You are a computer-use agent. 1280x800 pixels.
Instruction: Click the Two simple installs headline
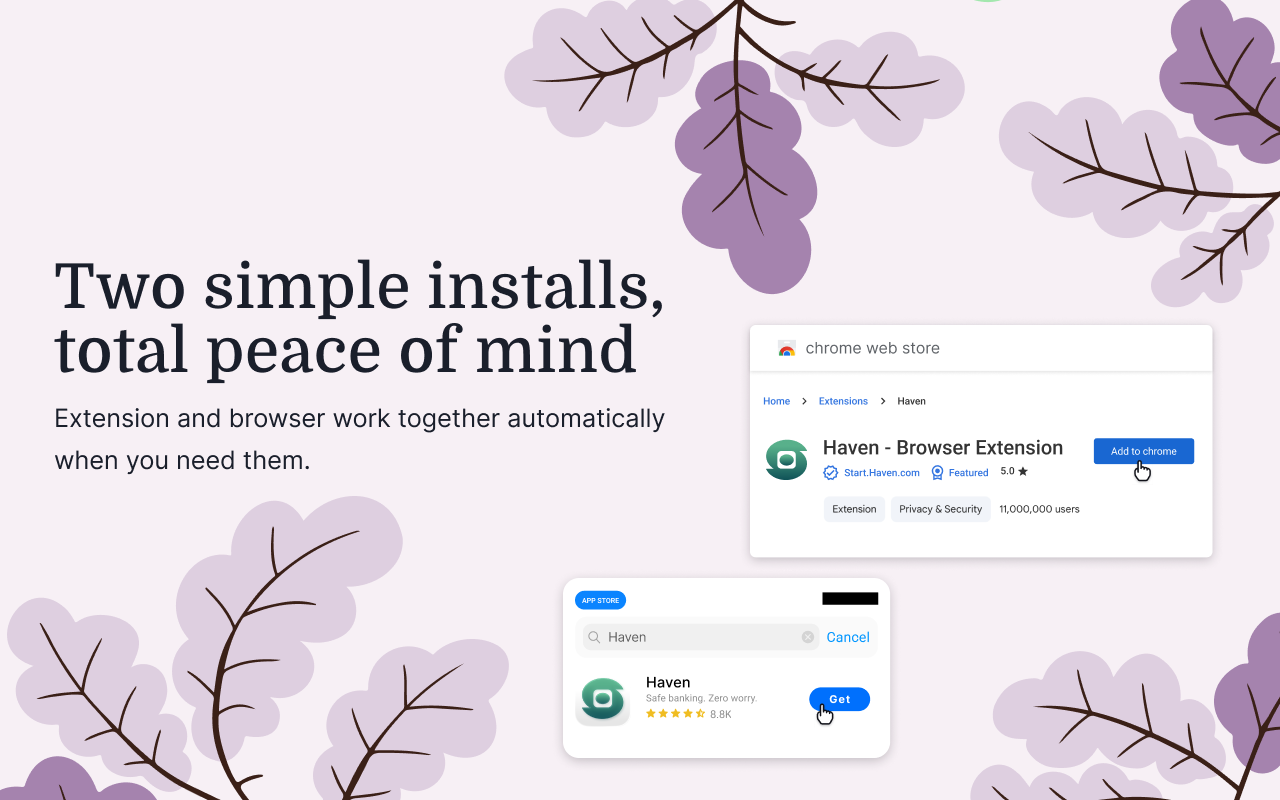359,319
